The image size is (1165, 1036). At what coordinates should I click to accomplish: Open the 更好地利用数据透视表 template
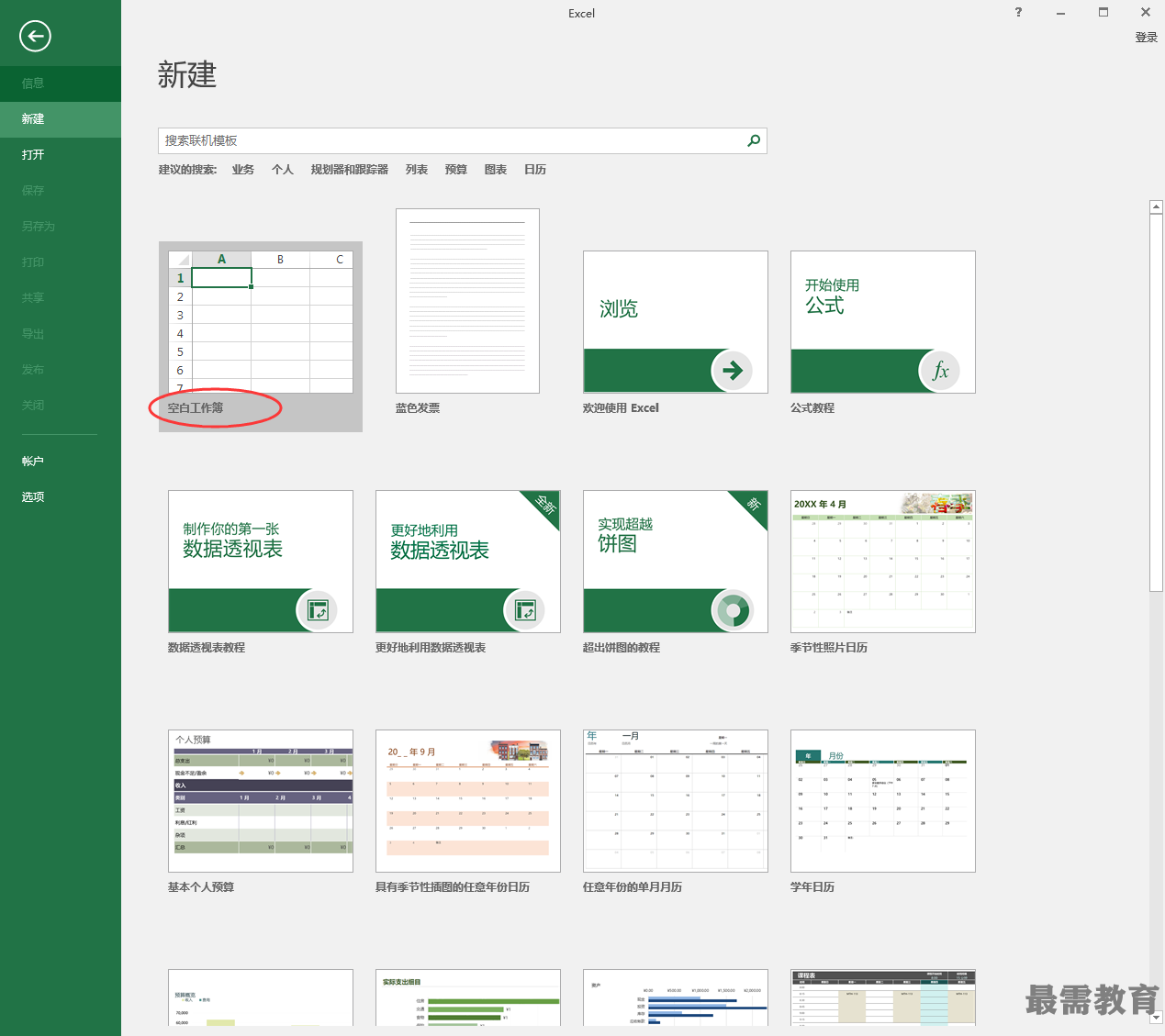(468, 562)
